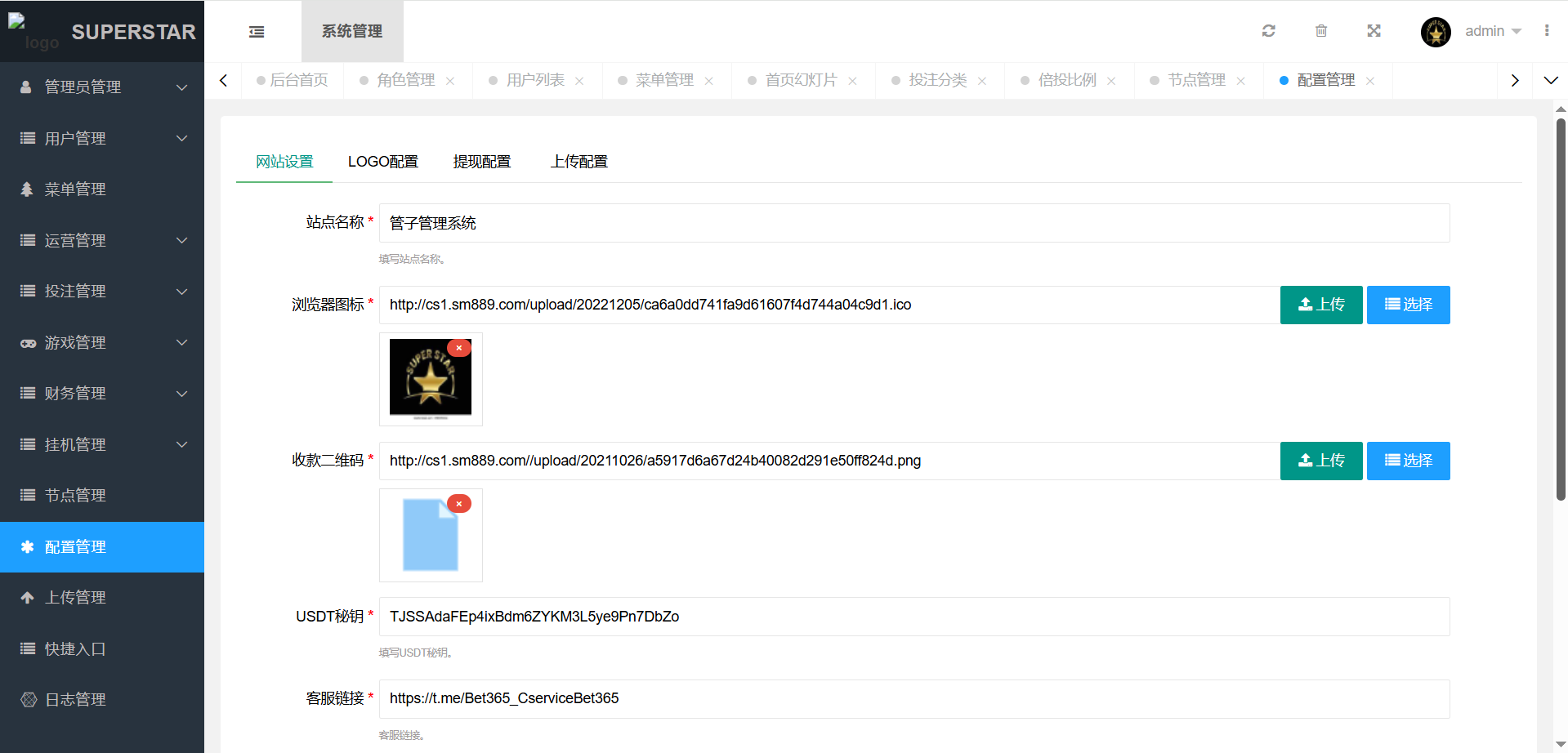
Task: Close the 菜单管理 tab
Action: pos(708,81)
